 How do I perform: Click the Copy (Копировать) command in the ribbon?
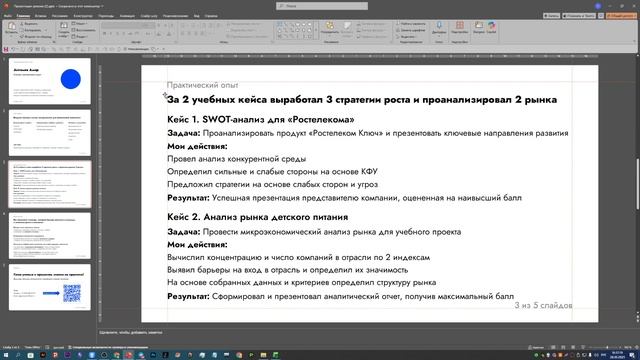pyautogui.click(x=31, y=30)
